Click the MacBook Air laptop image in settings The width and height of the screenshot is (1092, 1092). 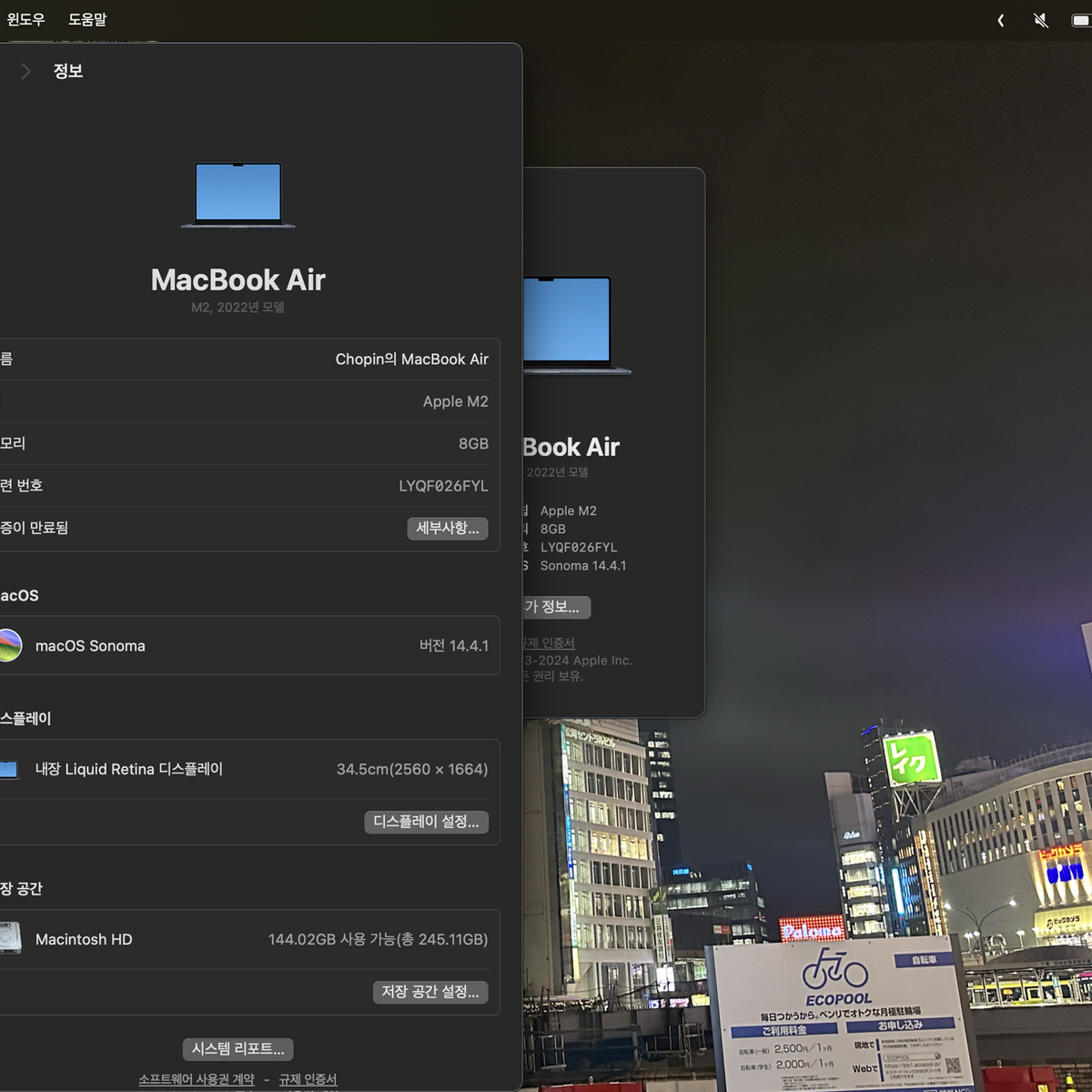pos(238,195)
